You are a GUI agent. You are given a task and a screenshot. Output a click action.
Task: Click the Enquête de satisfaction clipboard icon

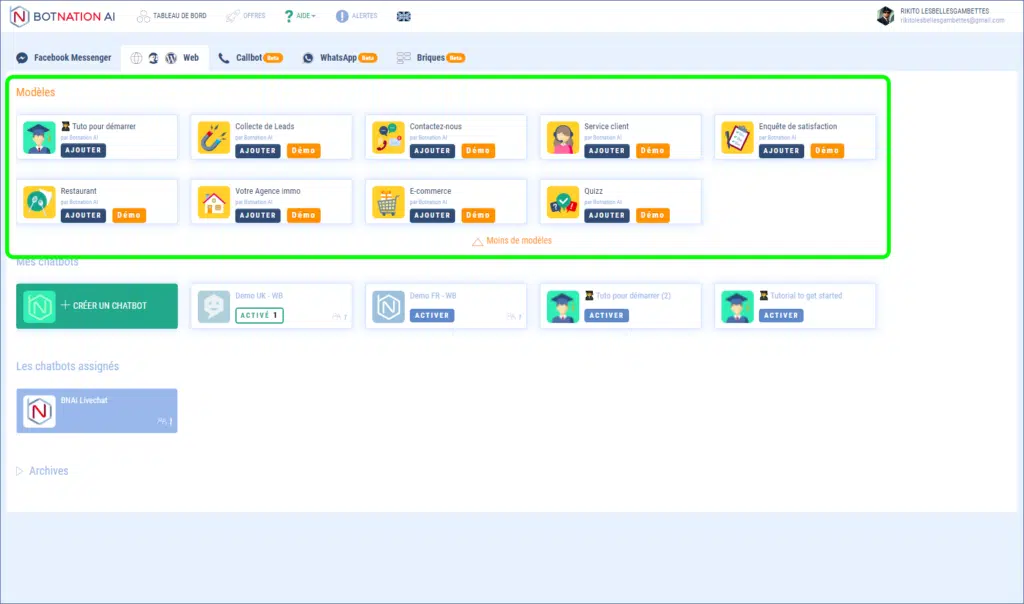pos(737,137)
